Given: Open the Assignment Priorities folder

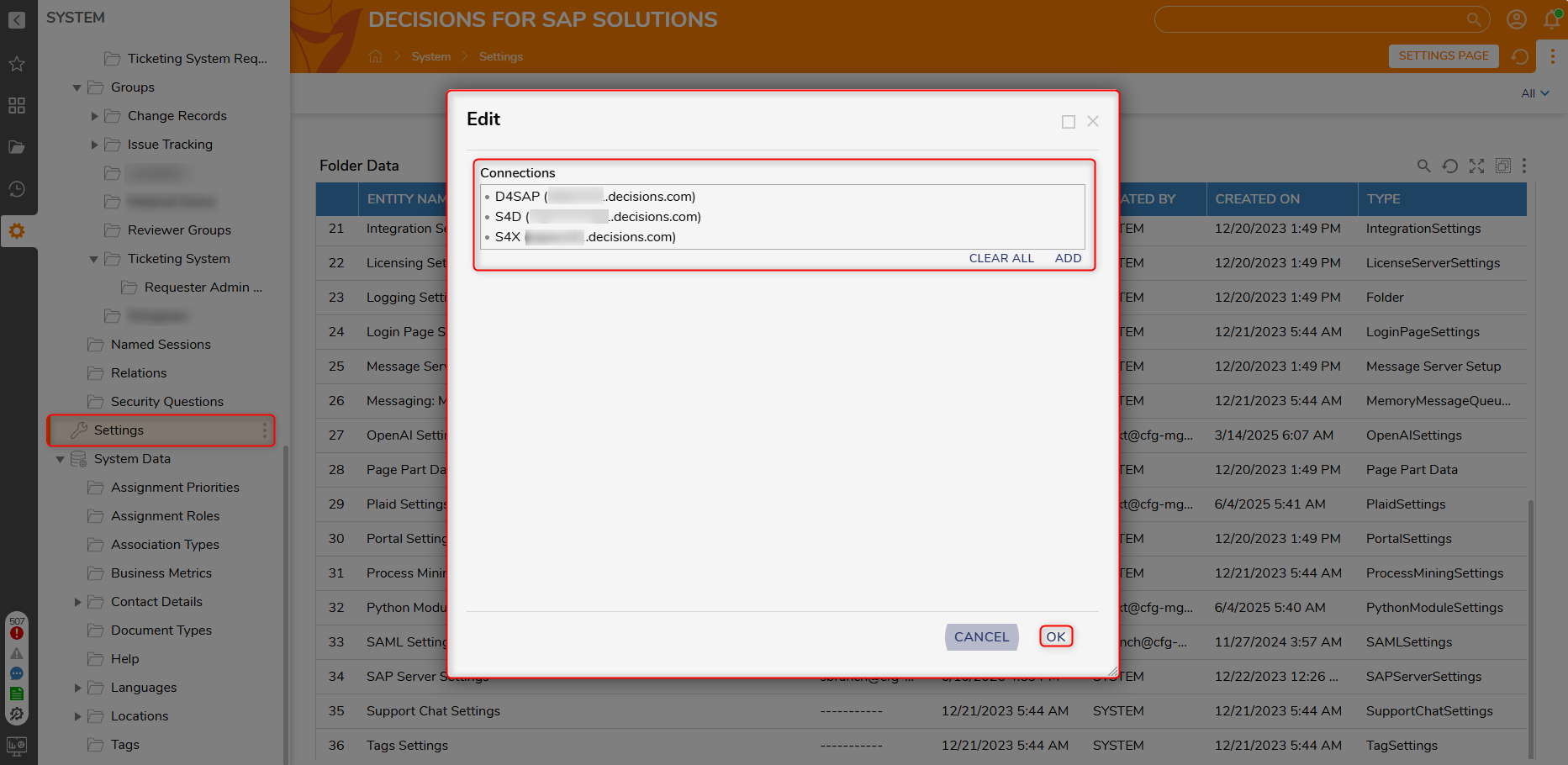Looking at the screenshot, I should click(175, 488).
